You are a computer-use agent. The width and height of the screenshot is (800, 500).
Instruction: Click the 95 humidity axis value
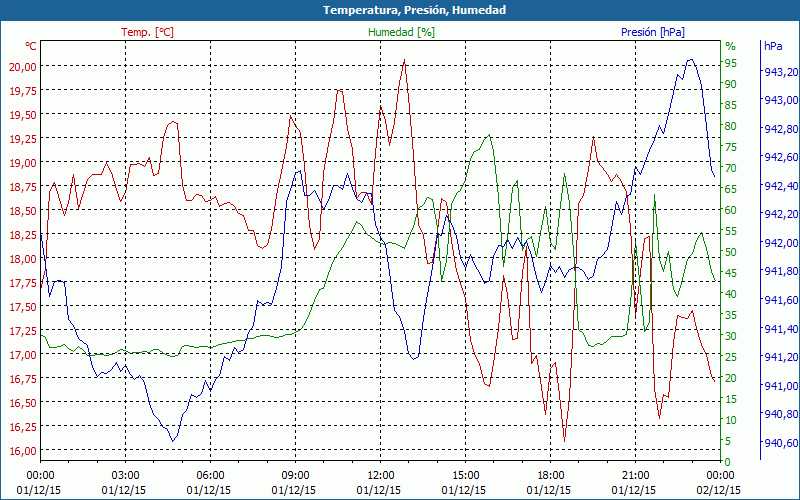tap(731, 63)
